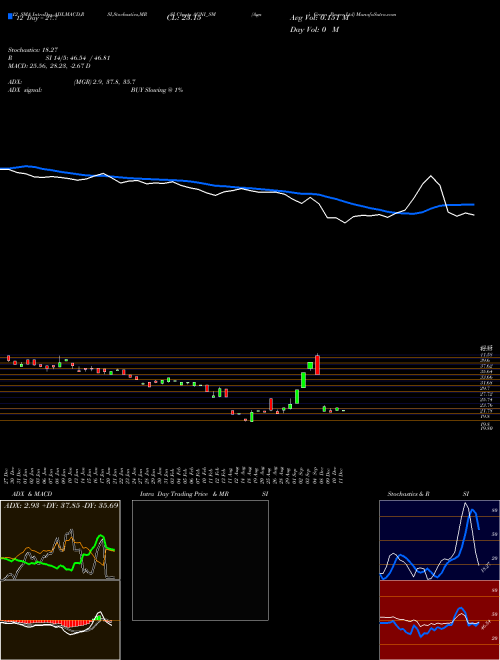Click the Intra Day Trading Price & MRSI title
The width and height of the screenshot is (500, 660).
click(x=204, y=494)
